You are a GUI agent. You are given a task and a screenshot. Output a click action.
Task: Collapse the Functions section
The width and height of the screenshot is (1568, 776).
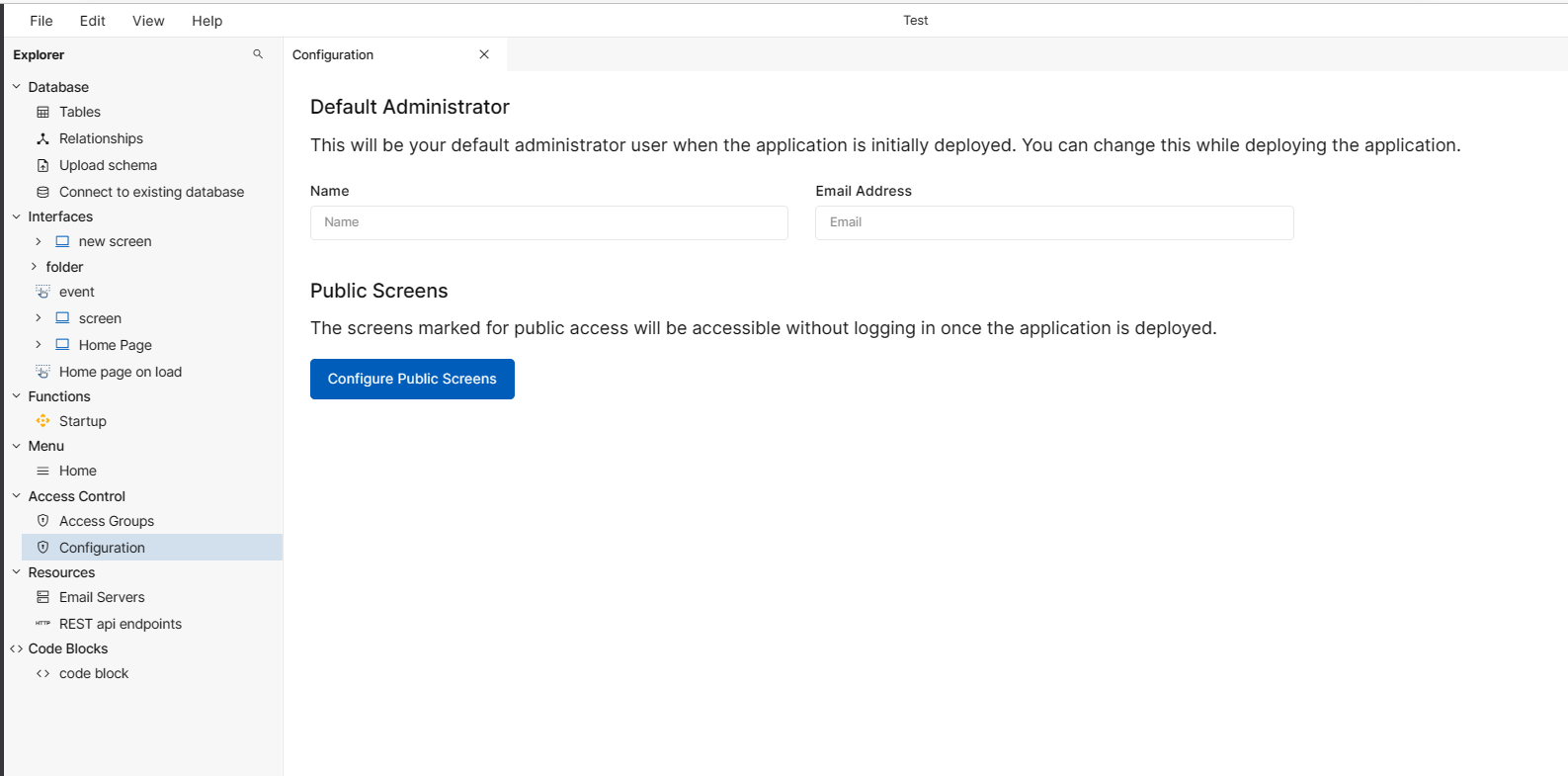click(x=16, y=396)
